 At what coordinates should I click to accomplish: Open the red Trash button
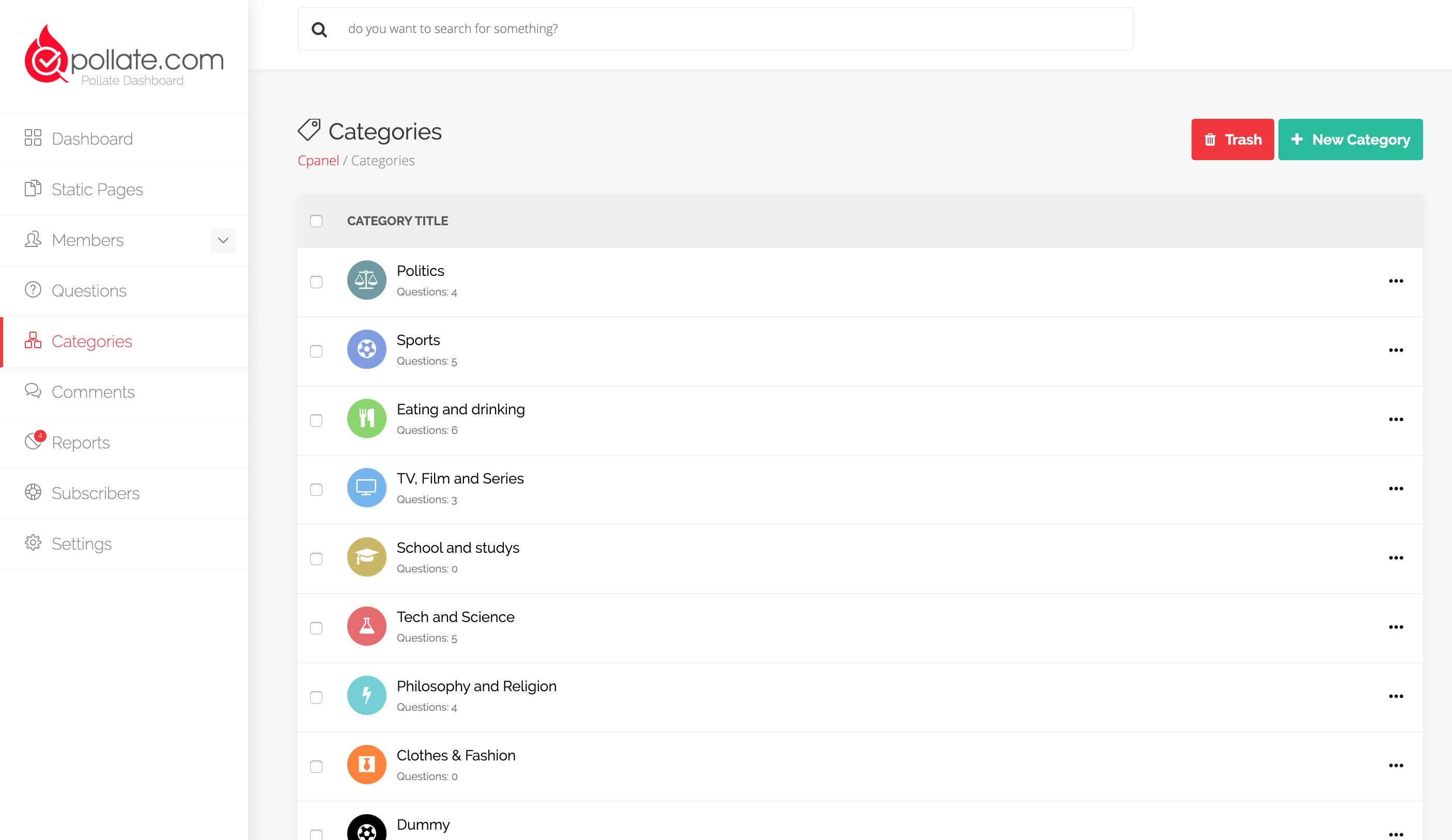click(1232, 139)
